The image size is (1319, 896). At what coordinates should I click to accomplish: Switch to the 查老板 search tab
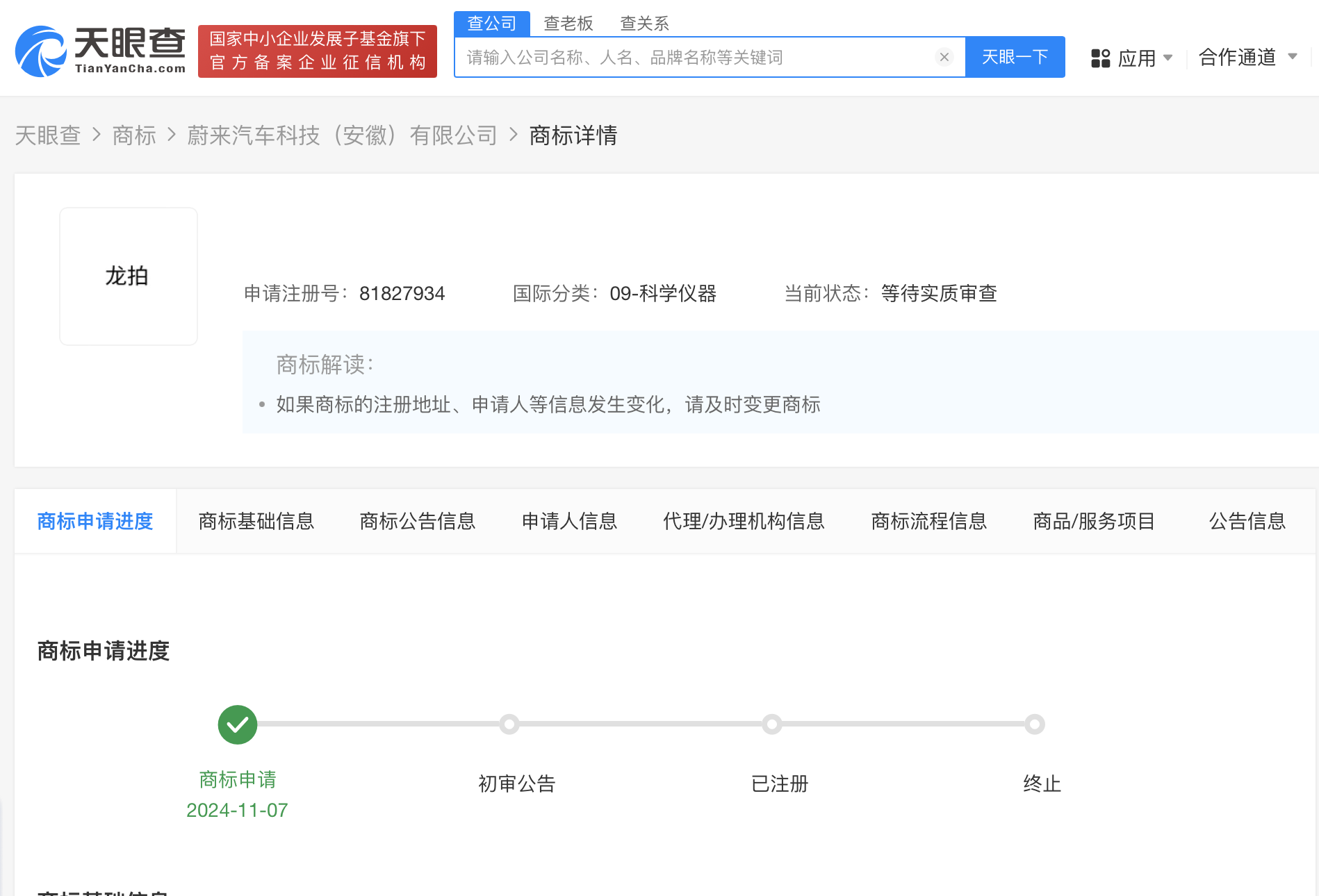tap(568, 24)
